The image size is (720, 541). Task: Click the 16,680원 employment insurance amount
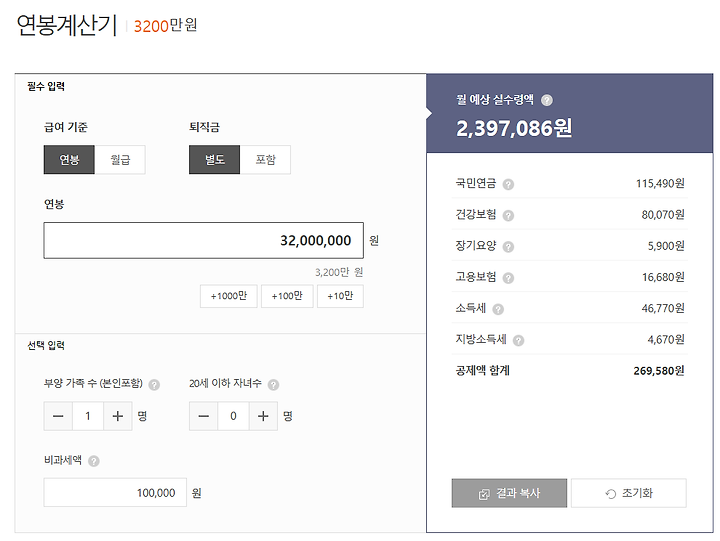[663, 277]
